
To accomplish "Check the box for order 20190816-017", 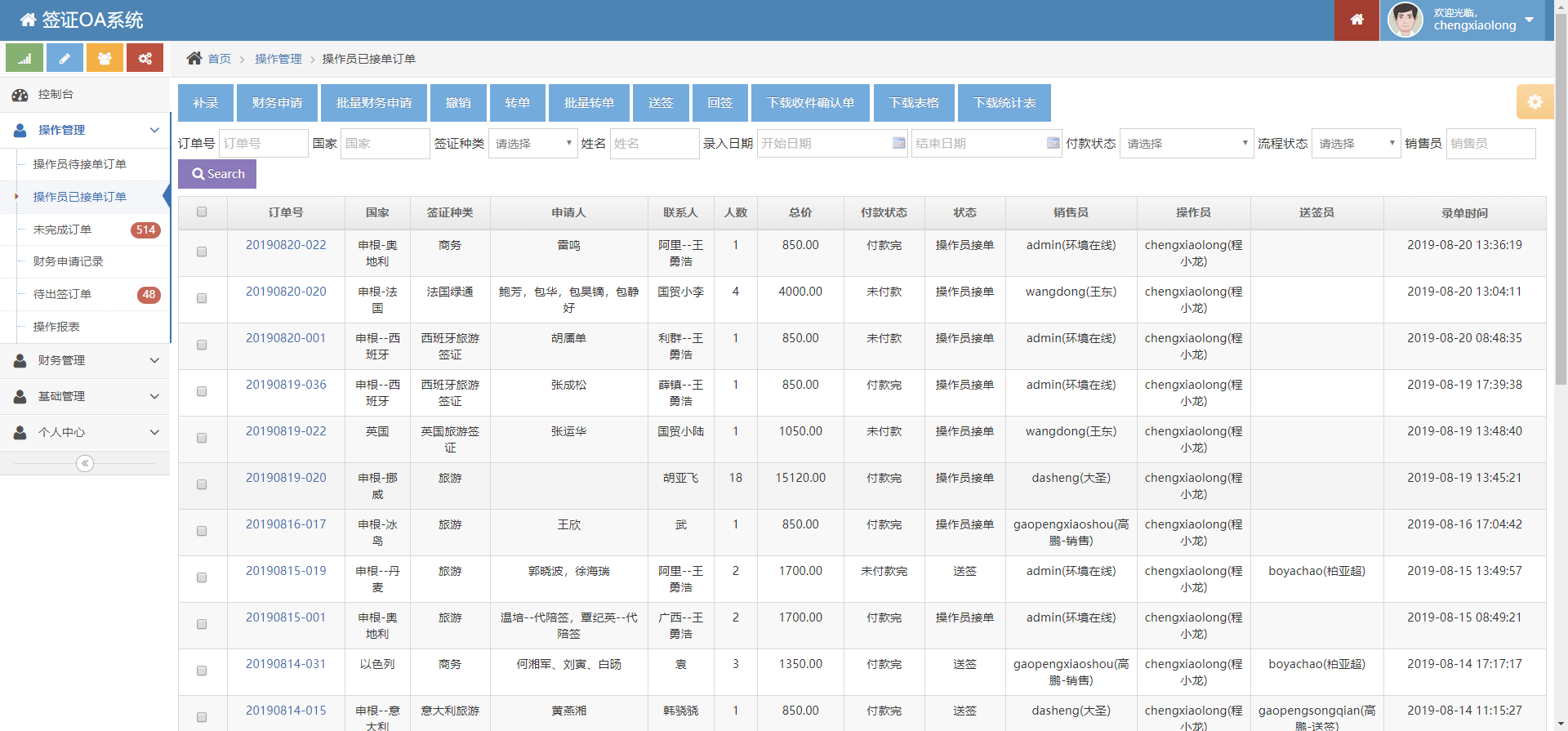I will pyautogui.click(x=202, y=531).
